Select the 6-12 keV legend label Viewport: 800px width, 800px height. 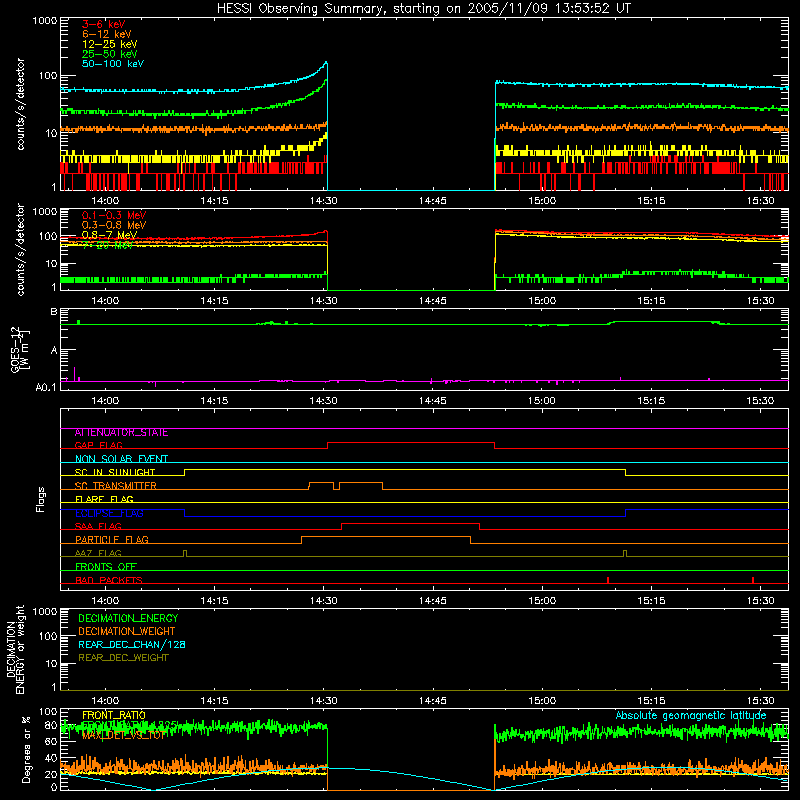[x=107, y=34]
